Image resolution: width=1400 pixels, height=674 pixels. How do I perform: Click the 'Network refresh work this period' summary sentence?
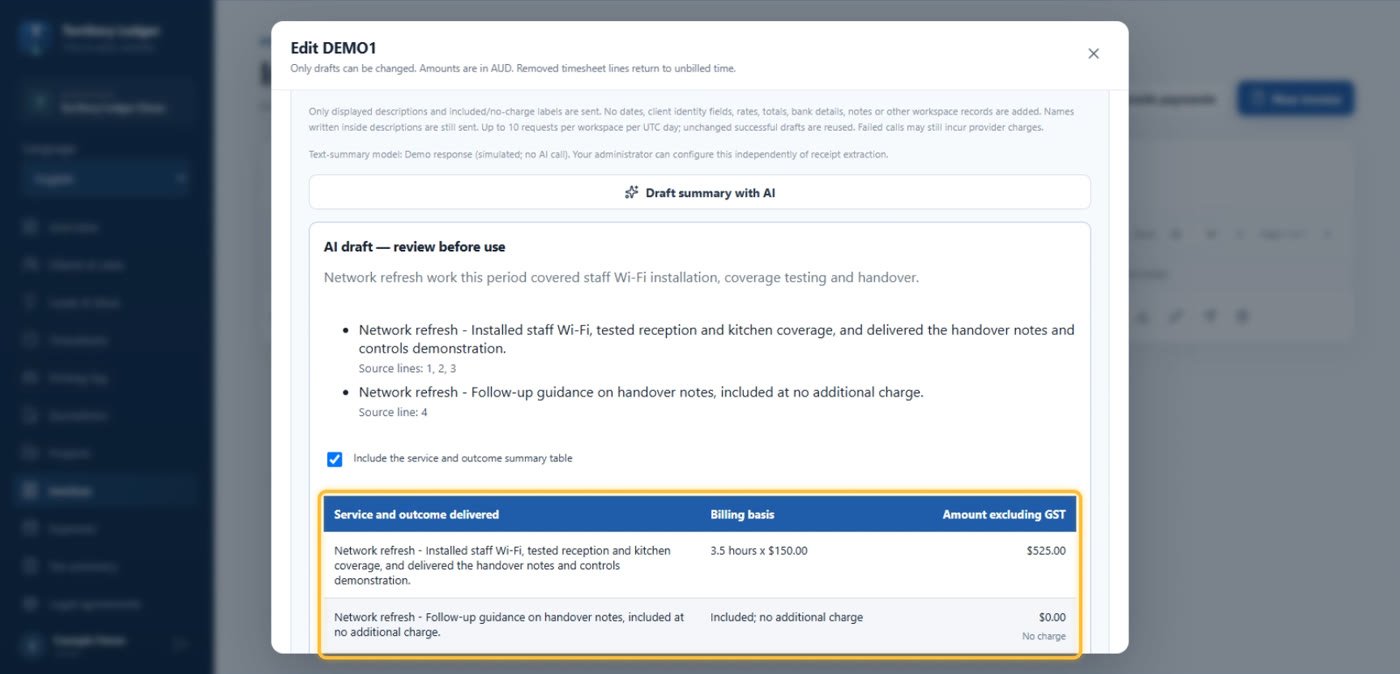621,277
